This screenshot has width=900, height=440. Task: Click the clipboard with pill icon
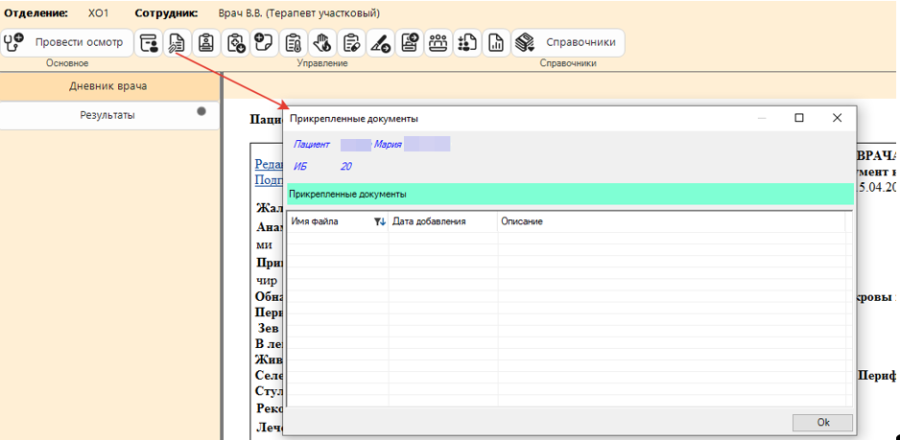[351, 42]
